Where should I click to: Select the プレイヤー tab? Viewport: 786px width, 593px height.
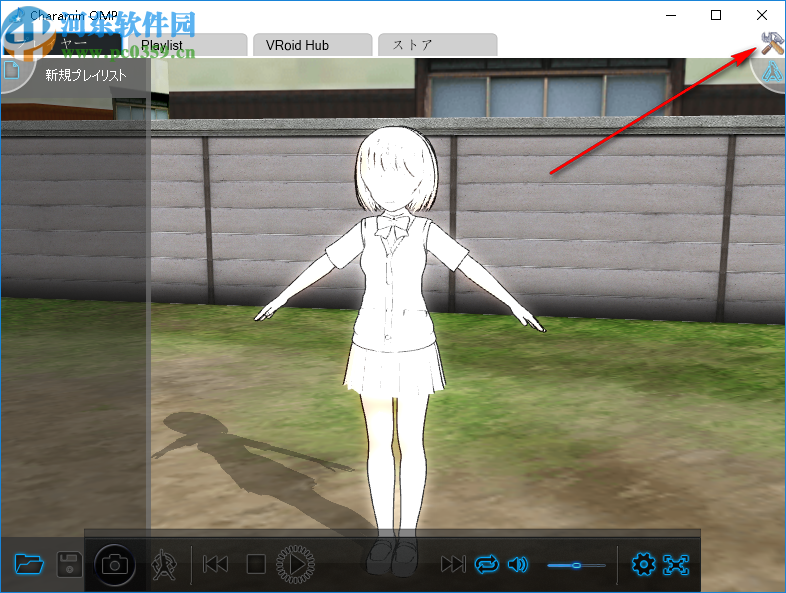coord(63,45)
